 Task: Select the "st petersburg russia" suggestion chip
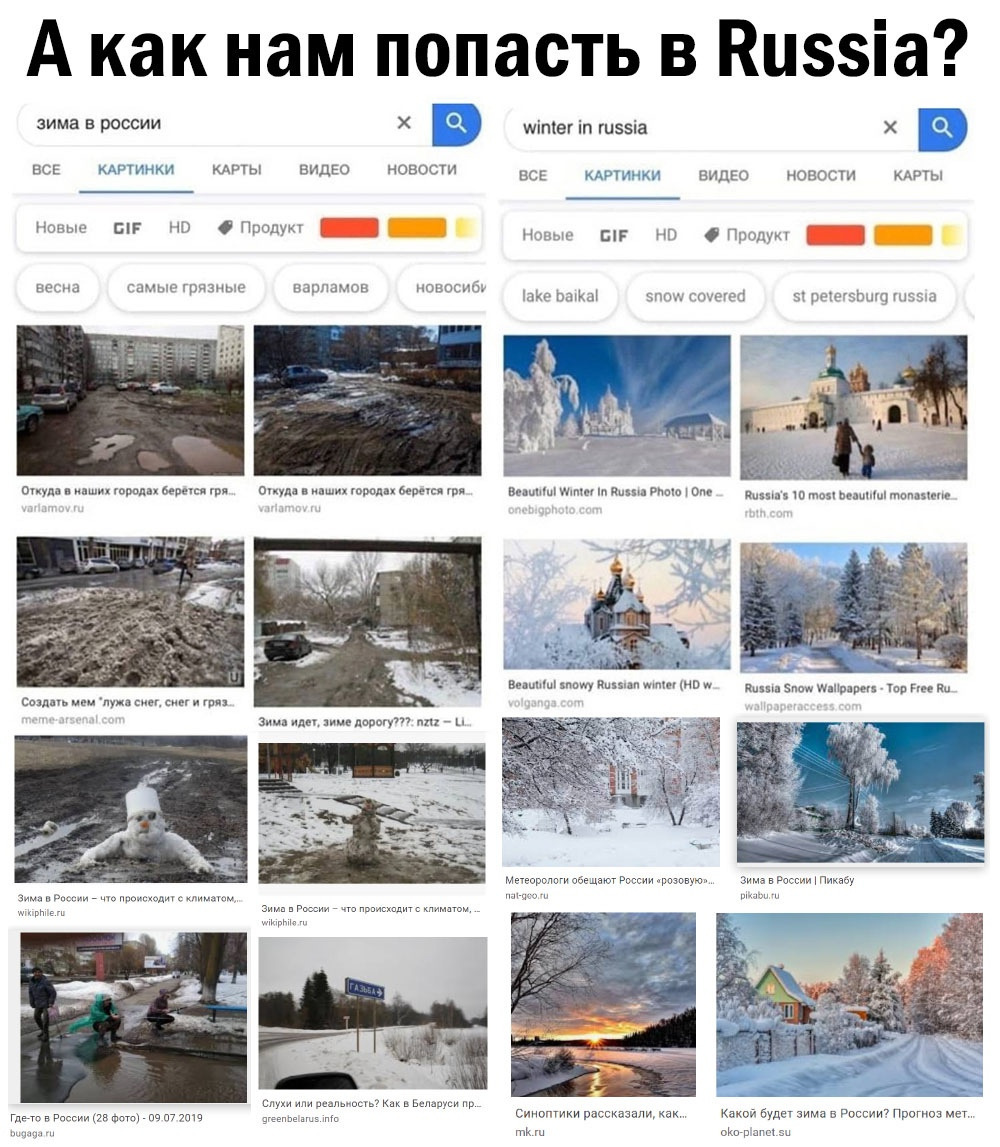click(865, 296)
